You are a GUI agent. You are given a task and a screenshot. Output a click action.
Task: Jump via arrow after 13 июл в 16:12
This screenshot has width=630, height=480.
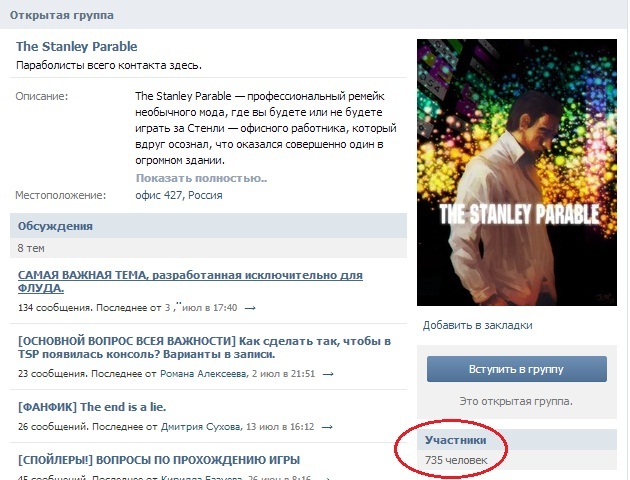(327, 427)
